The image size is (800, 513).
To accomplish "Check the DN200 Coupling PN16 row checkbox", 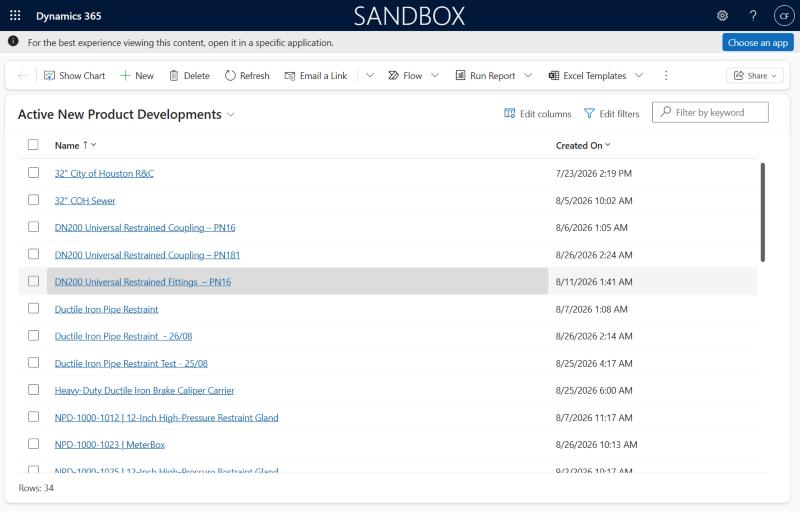I will point(33,227).
